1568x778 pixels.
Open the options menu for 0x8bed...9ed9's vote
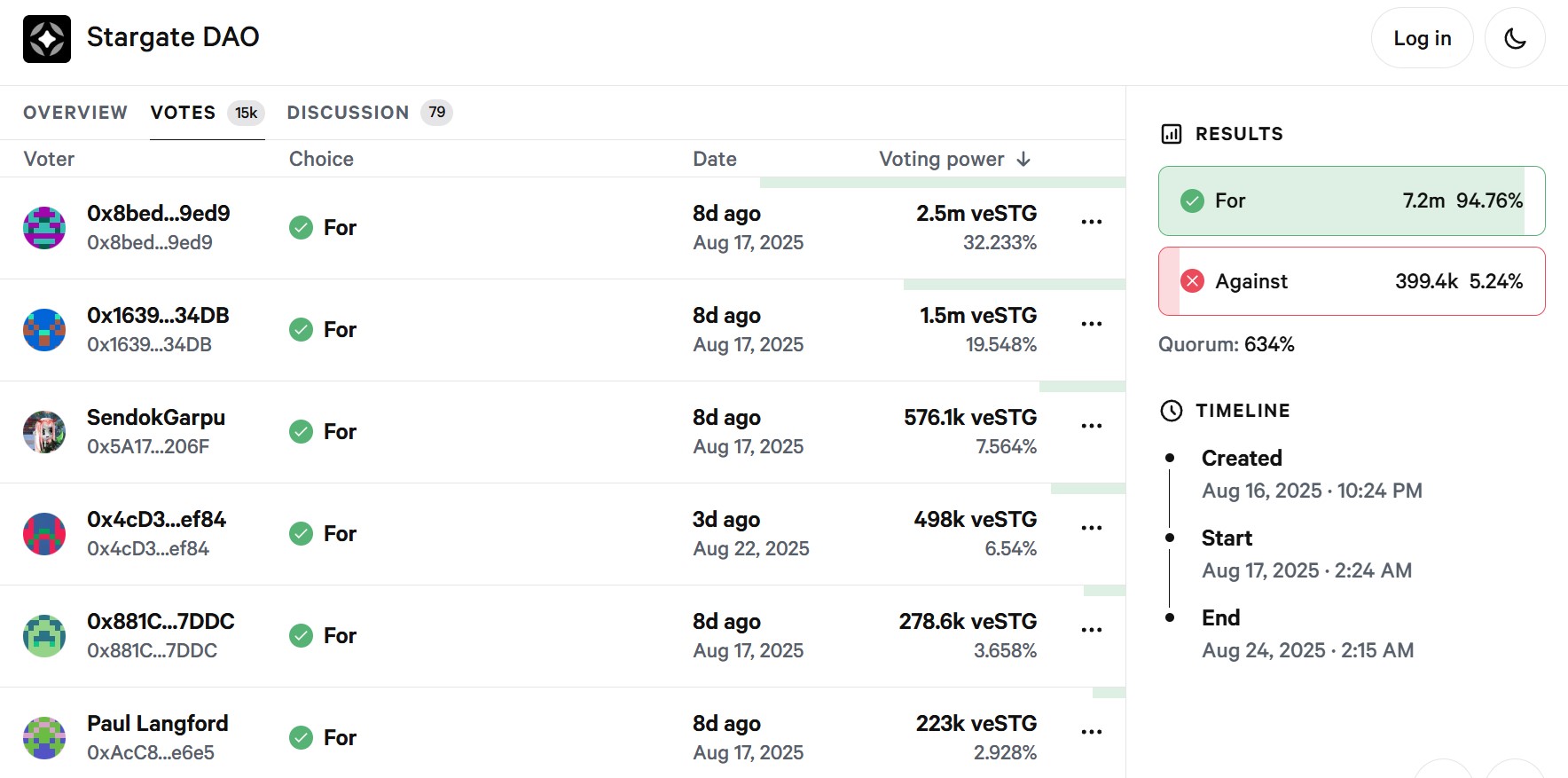pyautogui.click(x=1091, y=221)
